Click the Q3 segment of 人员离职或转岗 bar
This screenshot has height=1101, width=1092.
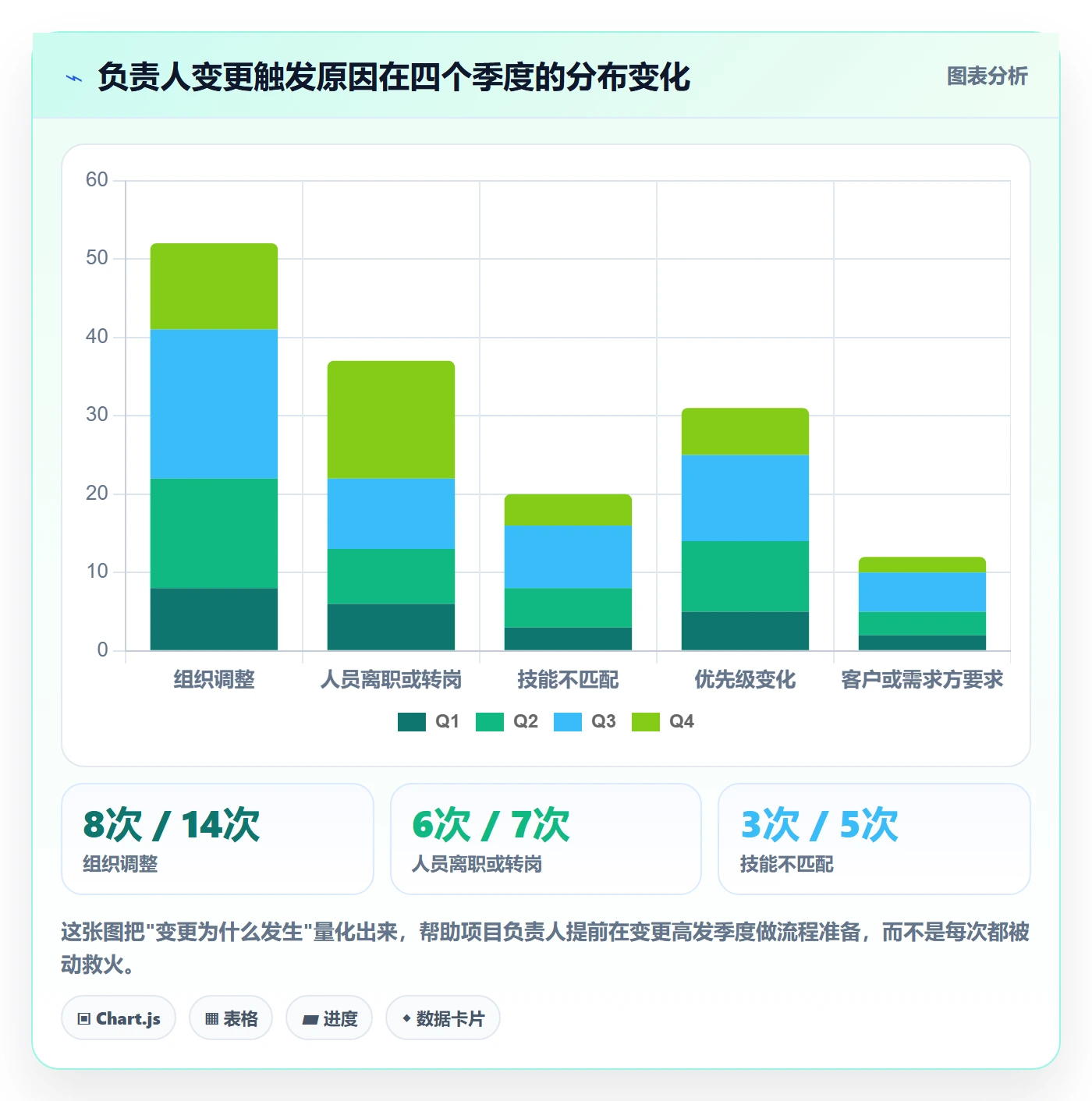click(x=391, y=514)
